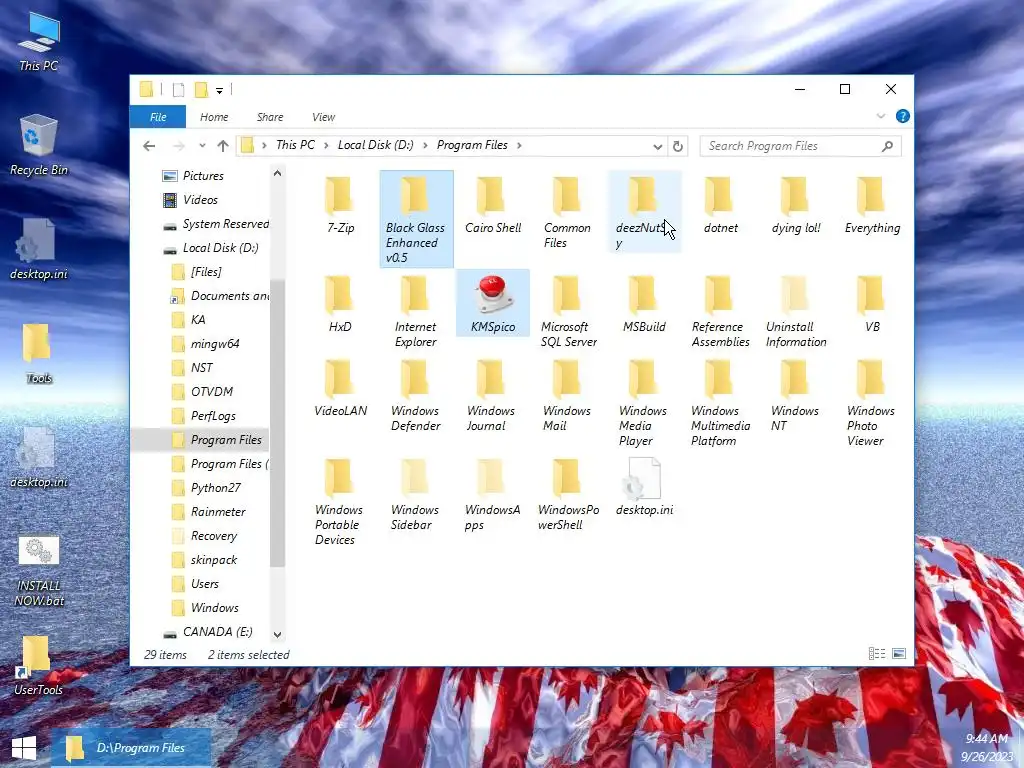1024x768 pixels.
Task: Select the VB folder
Action: 872,304
